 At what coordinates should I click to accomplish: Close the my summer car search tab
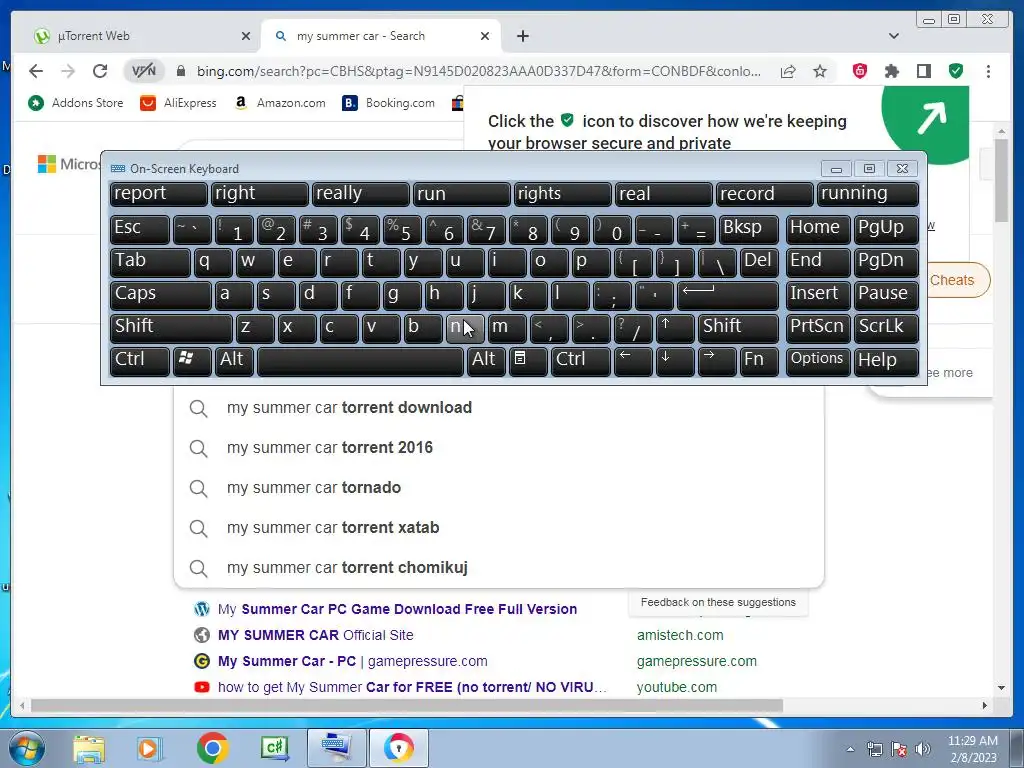485,36
